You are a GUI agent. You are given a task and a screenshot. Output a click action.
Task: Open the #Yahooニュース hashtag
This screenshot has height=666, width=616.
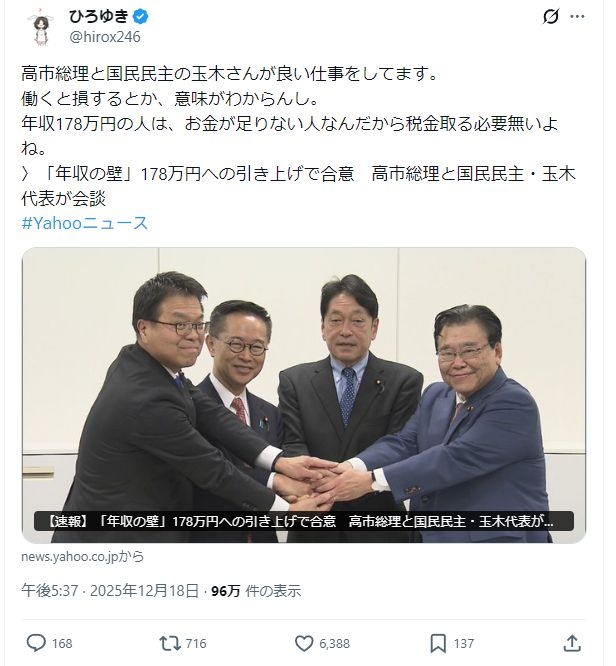pyautogui.click(x=85, y=223)
